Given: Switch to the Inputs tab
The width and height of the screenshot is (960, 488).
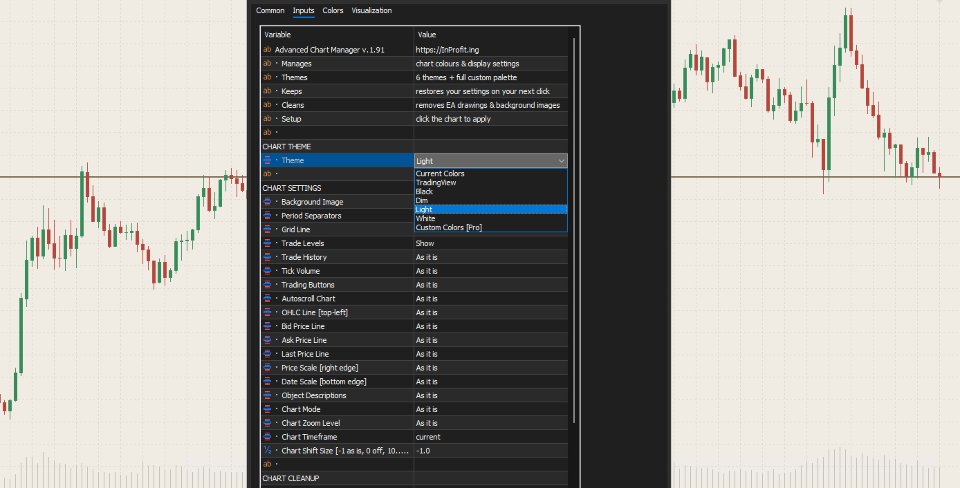Looking at the screenshot, I should pyautogui.click(x=303, y=10).
